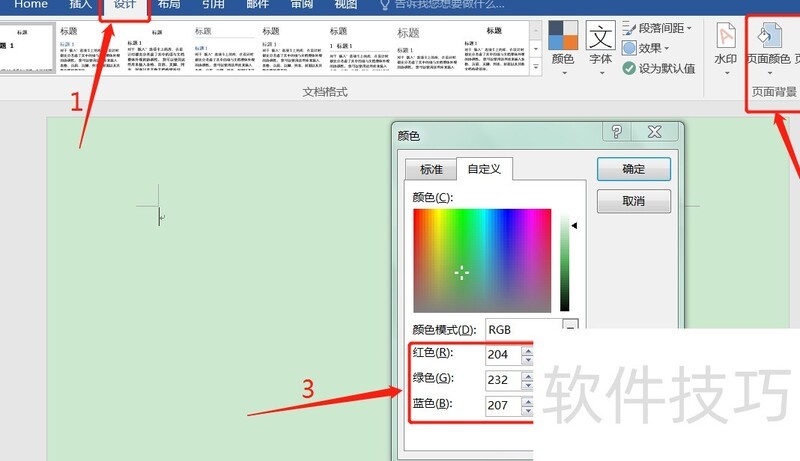Select the last document format thumbnail

(494, 48)
